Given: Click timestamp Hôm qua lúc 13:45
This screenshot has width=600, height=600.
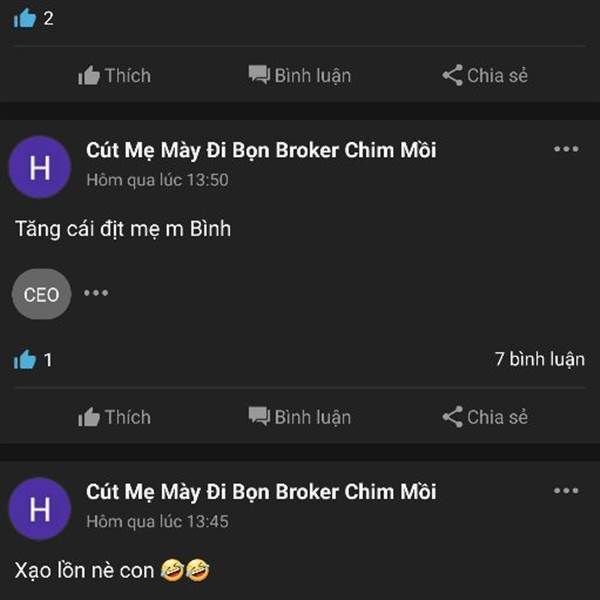Looking at the screenshot, I should coord(157,522).
